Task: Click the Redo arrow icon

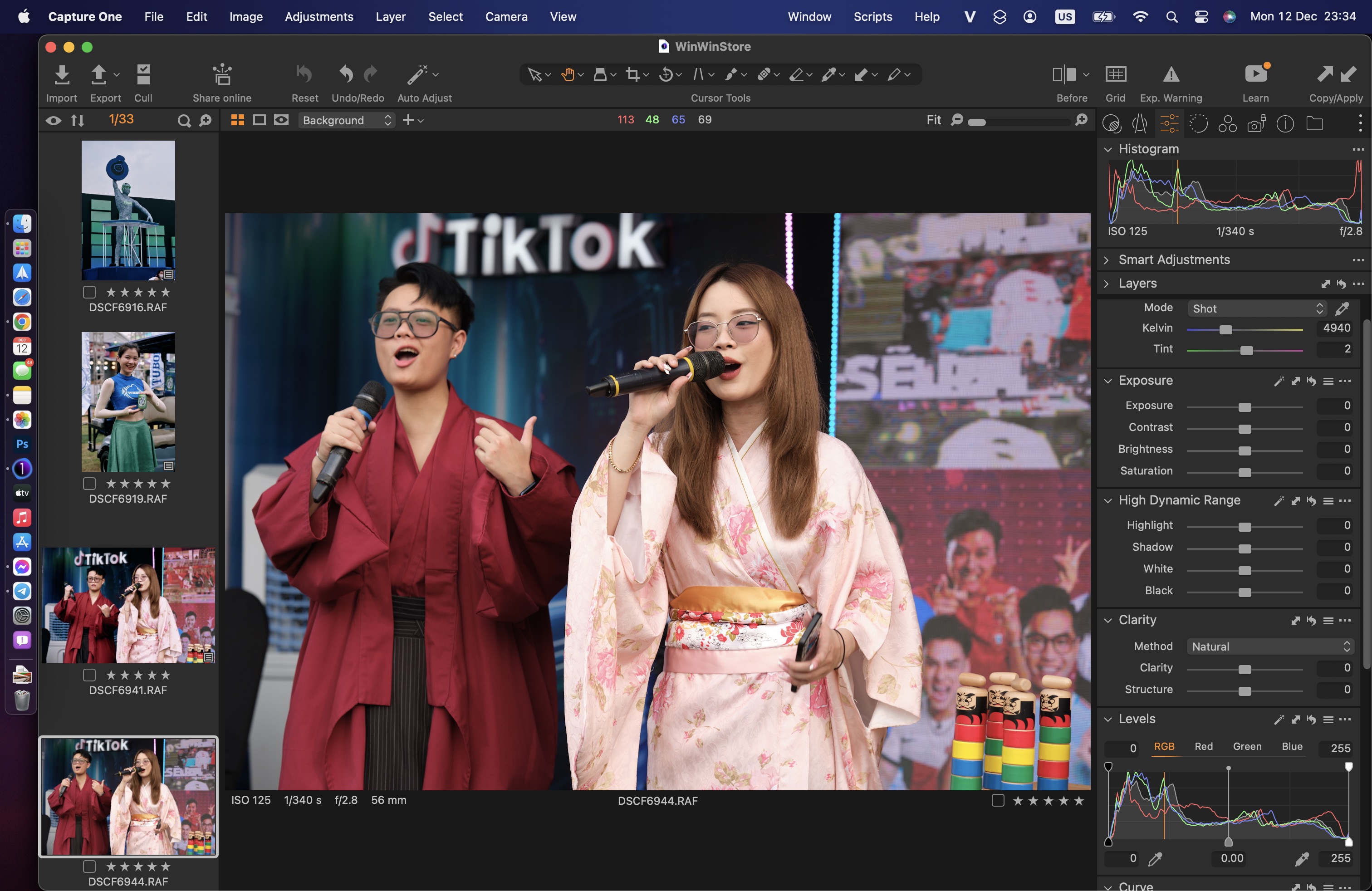Action: [371, 74]
